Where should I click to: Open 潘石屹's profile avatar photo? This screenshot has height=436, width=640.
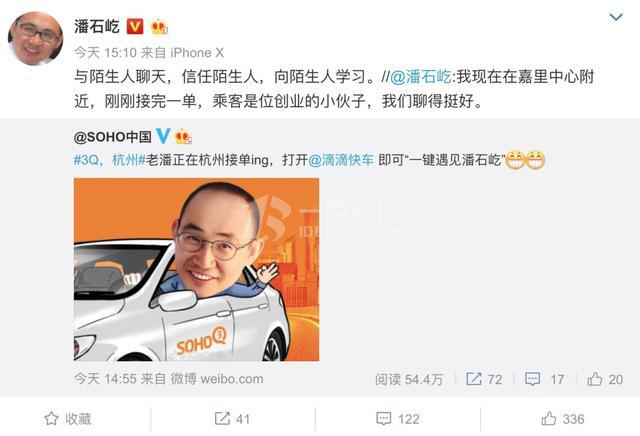36,38
